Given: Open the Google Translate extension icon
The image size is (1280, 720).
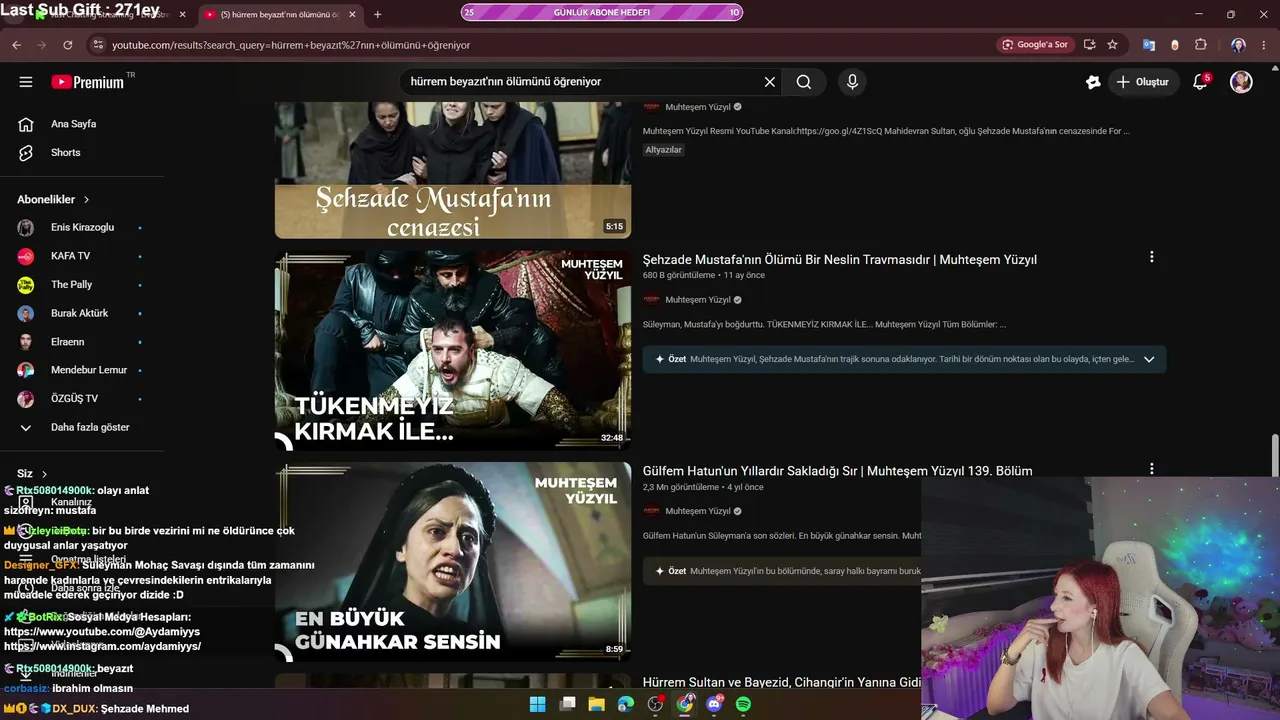Looking at the screenshot, I should point(1149,45).
